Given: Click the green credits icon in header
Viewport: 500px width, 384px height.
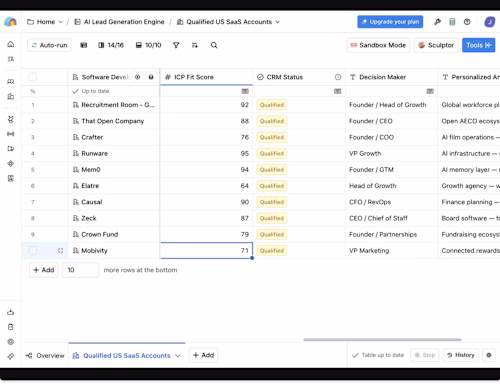Looking at the screenshot, I should tap(452, 22).
